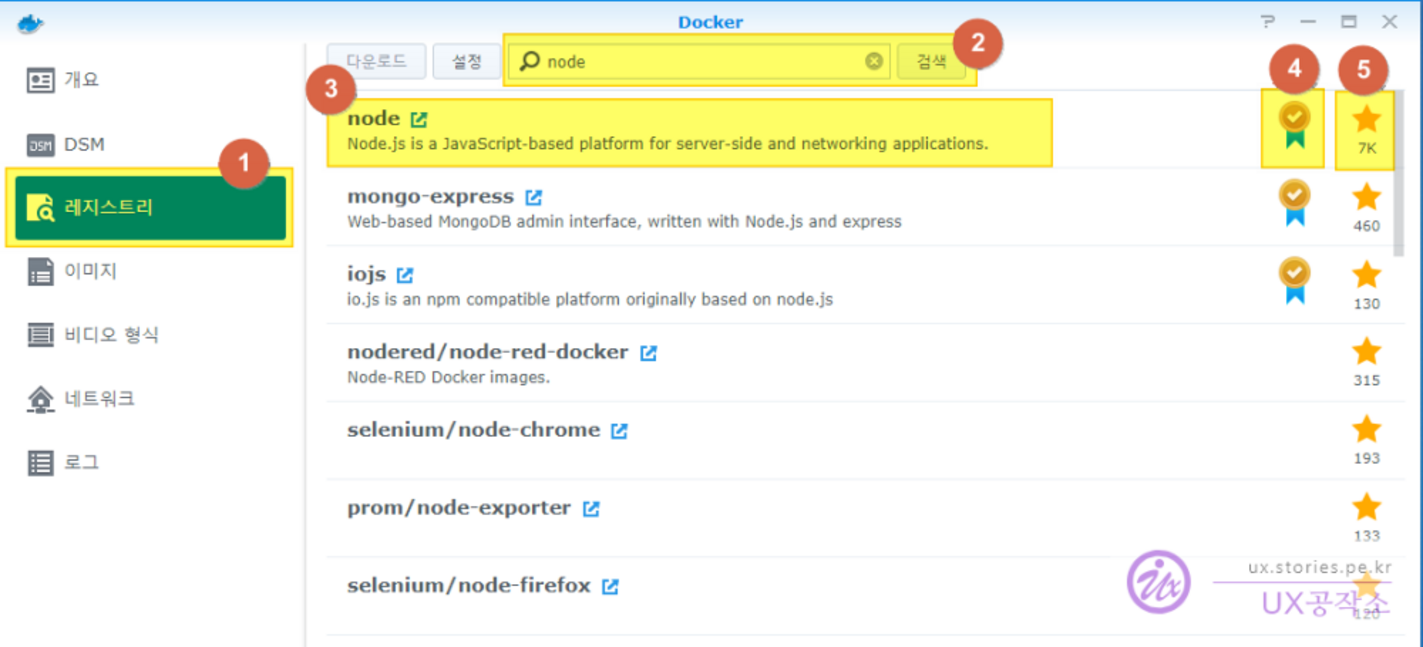Open selenium/node-chrome external link icon
The width and height of the screenshot is (1423, 647).
[620, 431]
